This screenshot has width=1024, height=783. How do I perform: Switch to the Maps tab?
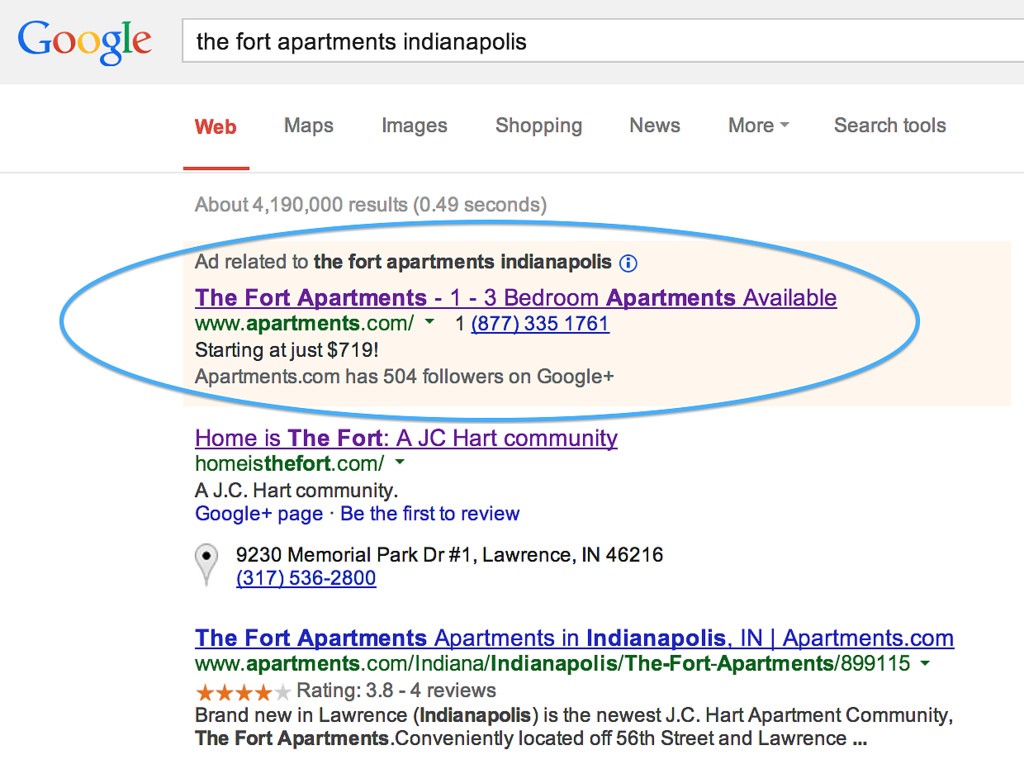coord(308,125)
